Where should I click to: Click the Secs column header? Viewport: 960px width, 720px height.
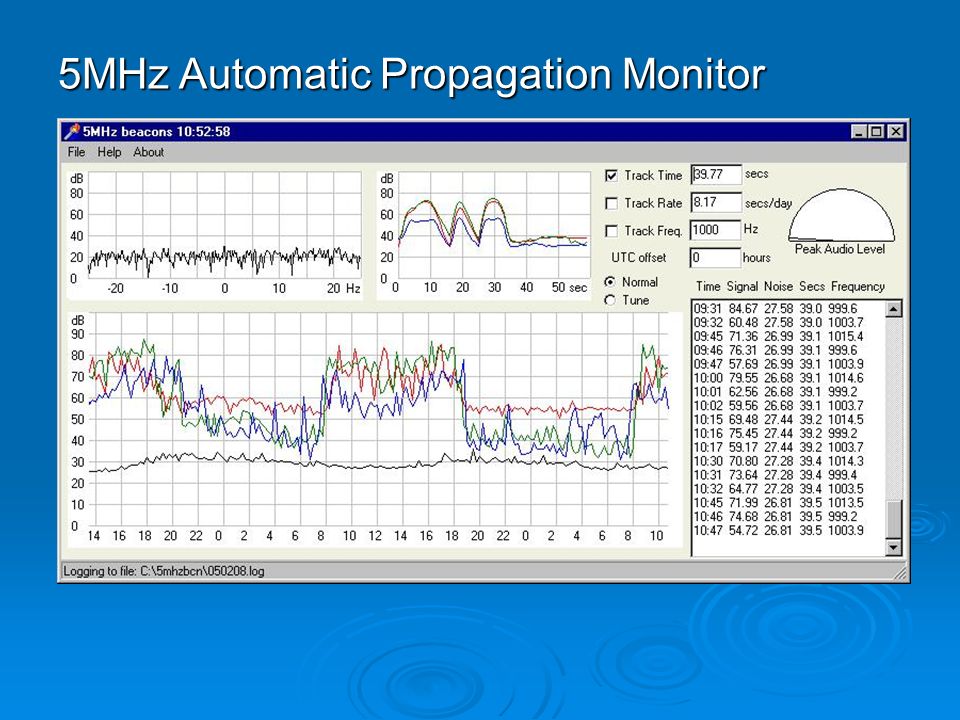812,287
